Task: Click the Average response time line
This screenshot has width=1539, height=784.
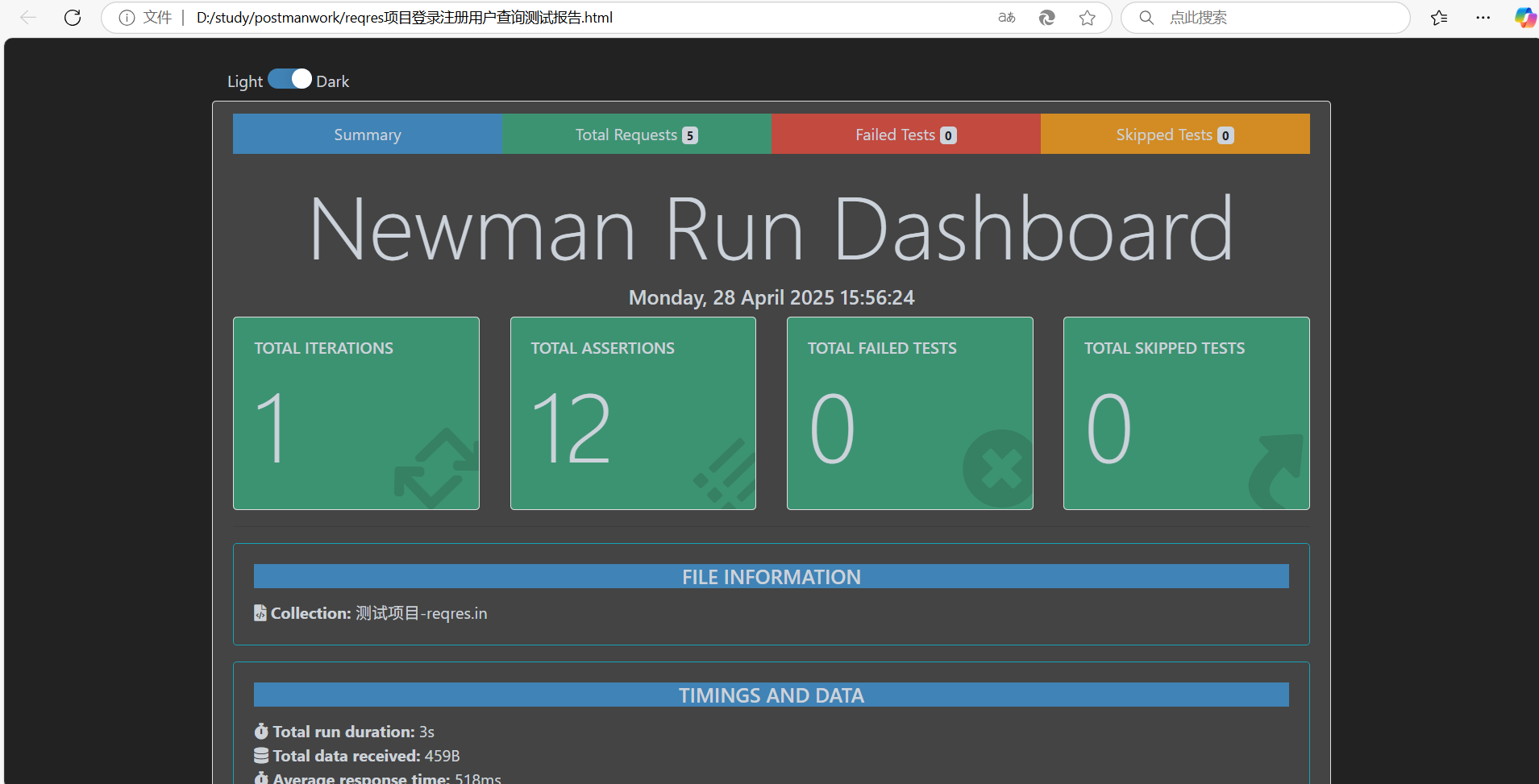Action: (377, 778)
